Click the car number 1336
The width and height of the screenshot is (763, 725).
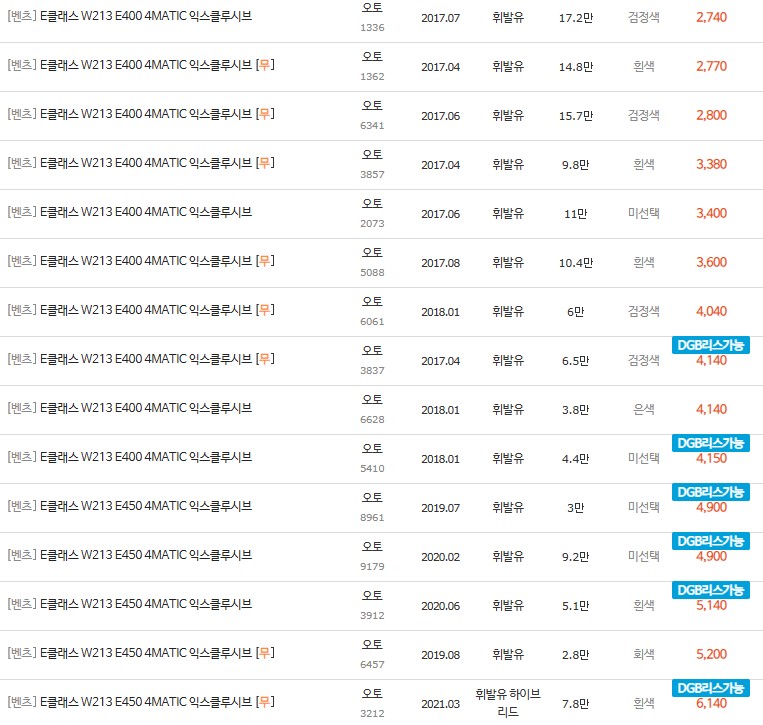[x=372, y=28]
